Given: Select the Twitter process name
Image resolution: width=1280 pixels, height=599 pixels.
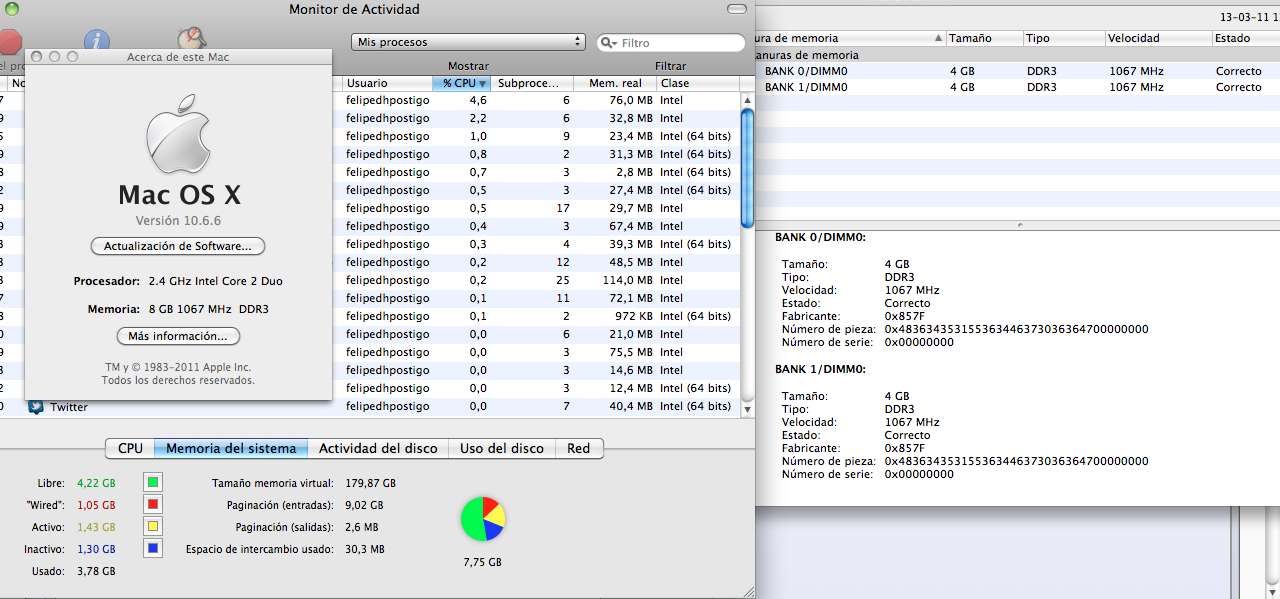Looking at the screenshot, I should pos(69,407).
